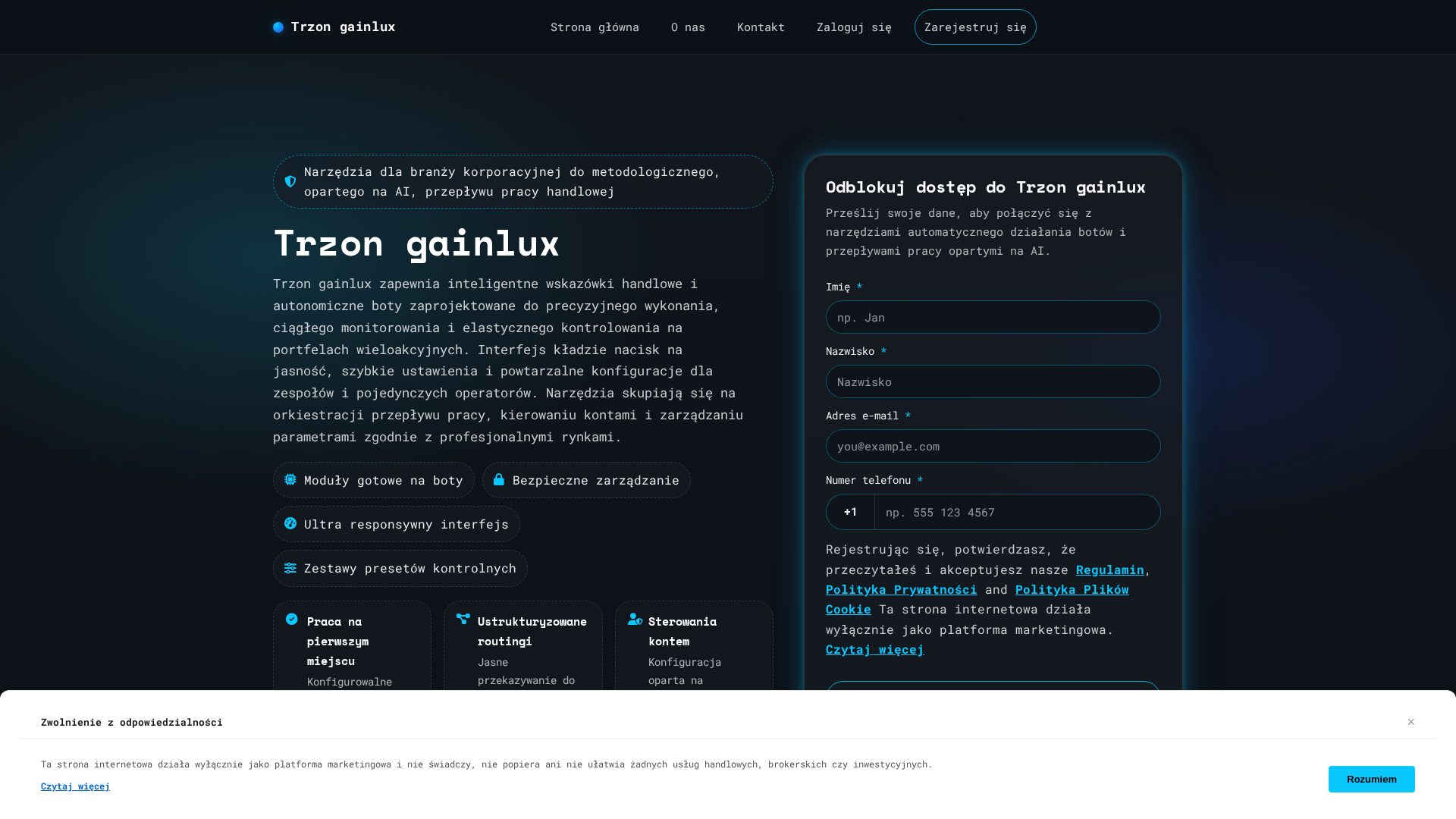
Task: Click the phone number input field
Action: pyautogui.click(x=1017, y=512)
